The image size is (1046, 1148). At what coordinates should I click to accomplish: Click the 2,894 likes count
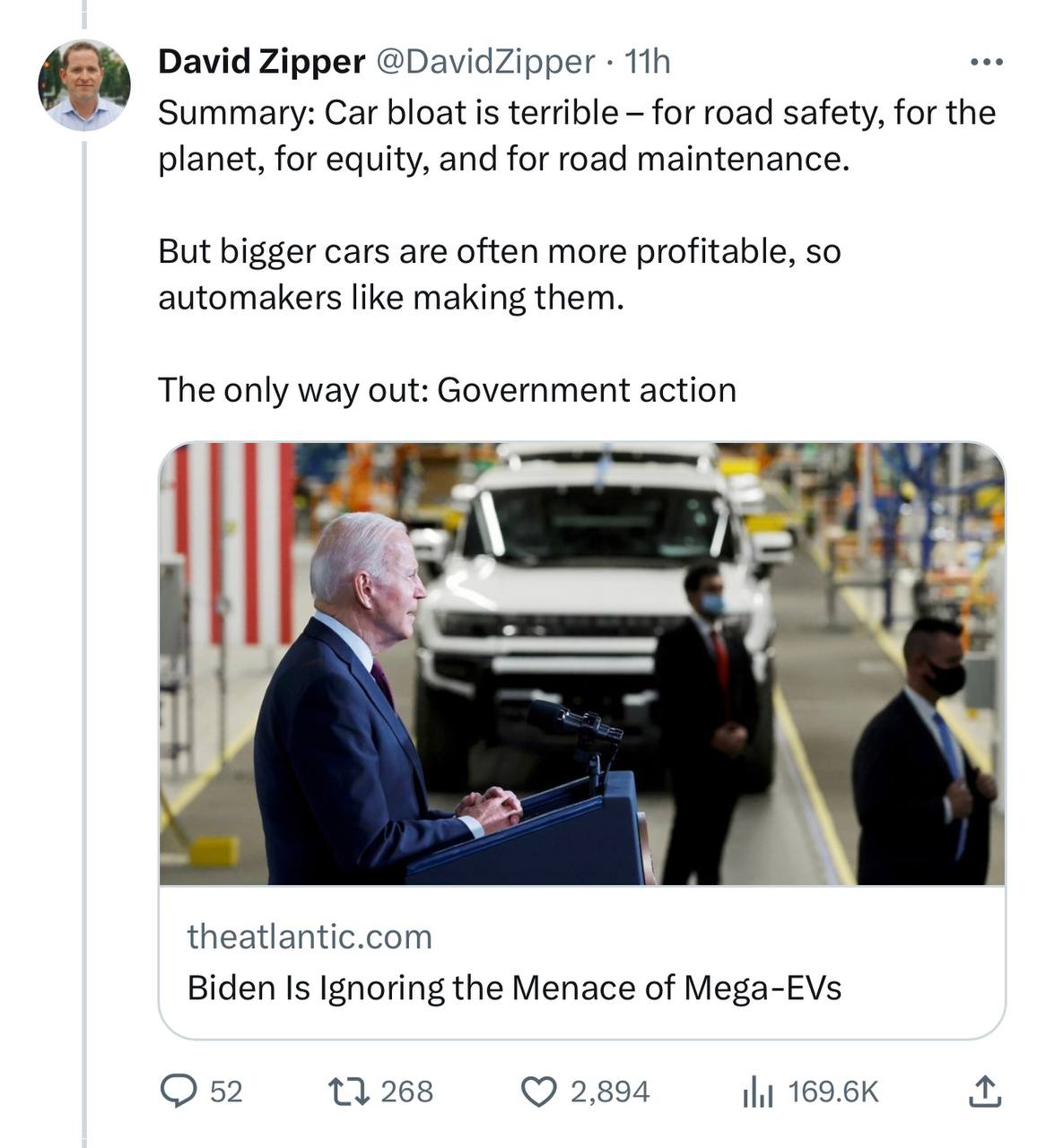click(x=610, y=1091)
